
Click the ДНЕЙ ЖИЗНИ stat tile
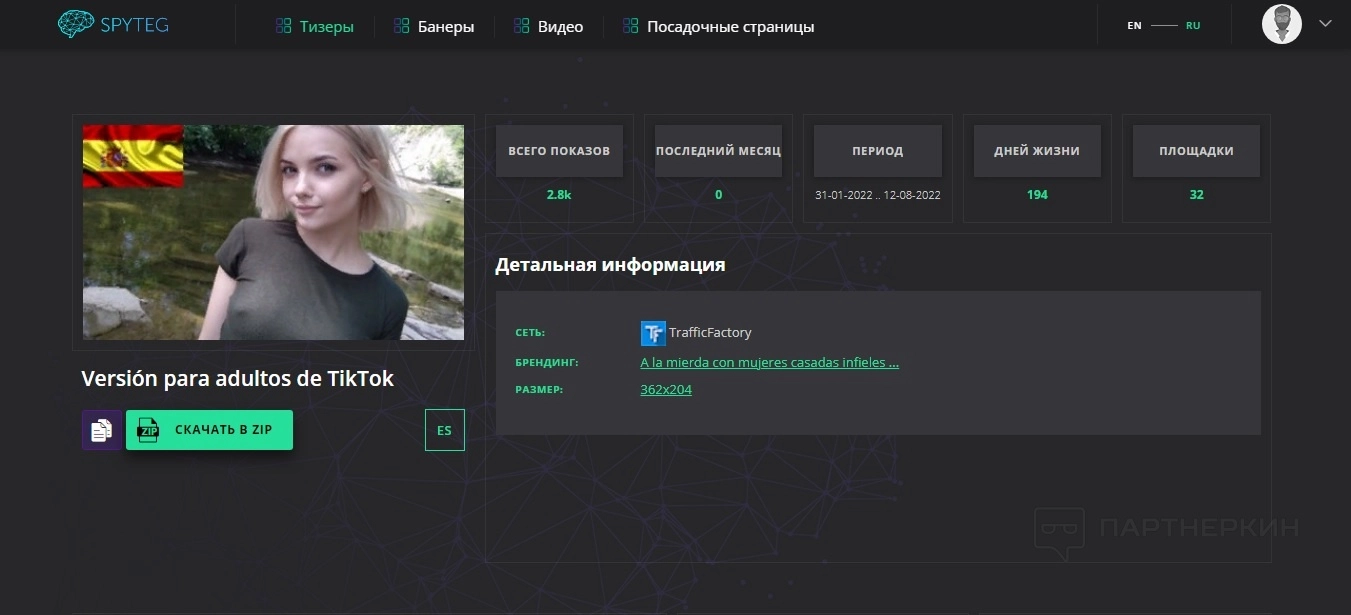(x=1037, y=151)
